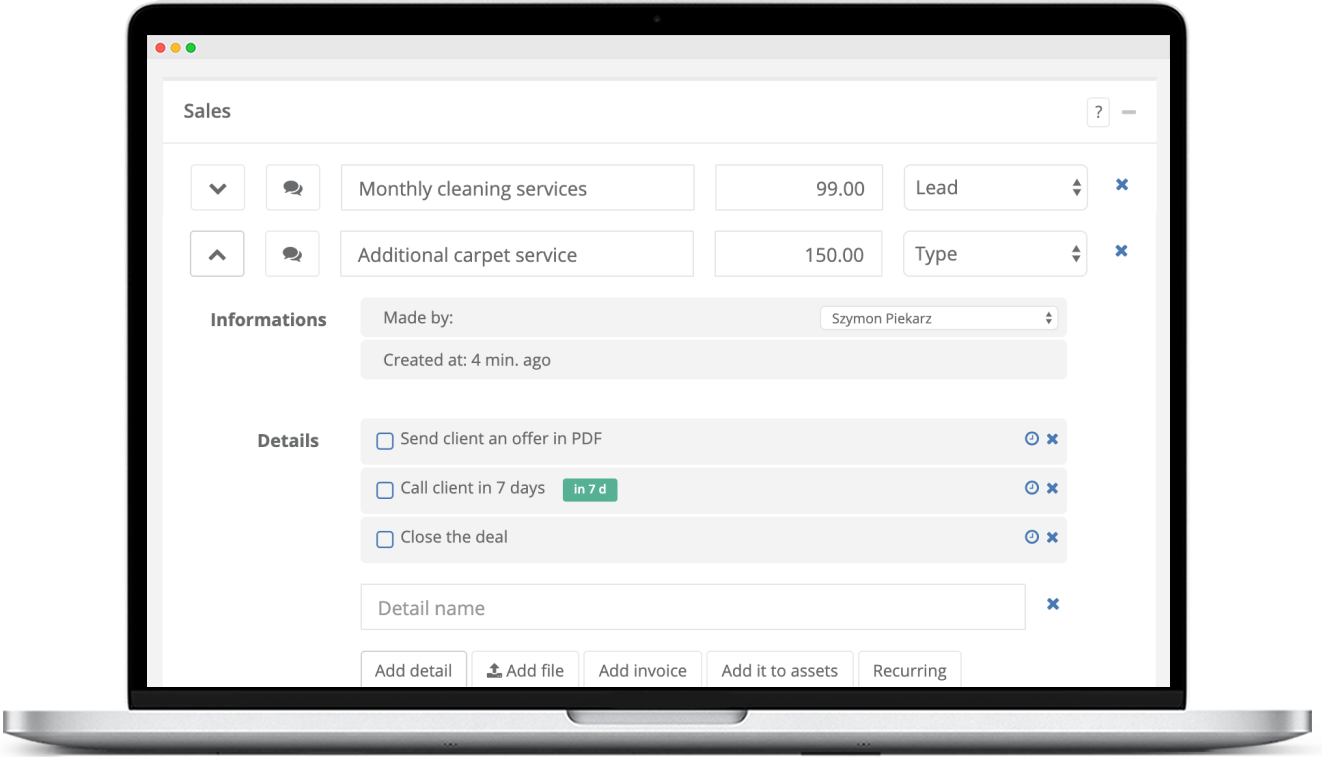Edit the Monthly cleaning services name field
Viewport: 1322px width, 757px height.
pos(517,188)
